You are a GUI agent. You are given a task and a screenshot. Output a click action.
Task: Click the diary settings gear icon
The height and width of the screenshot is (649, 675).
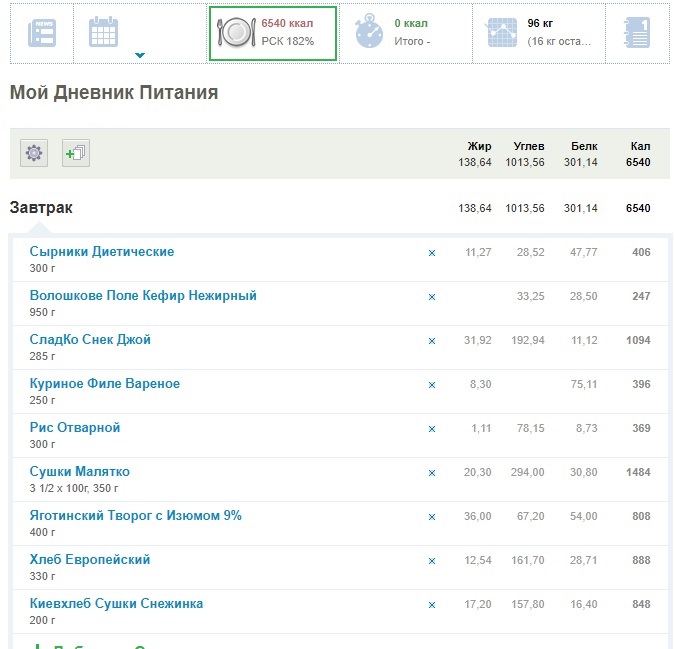(x=34, y=153)
